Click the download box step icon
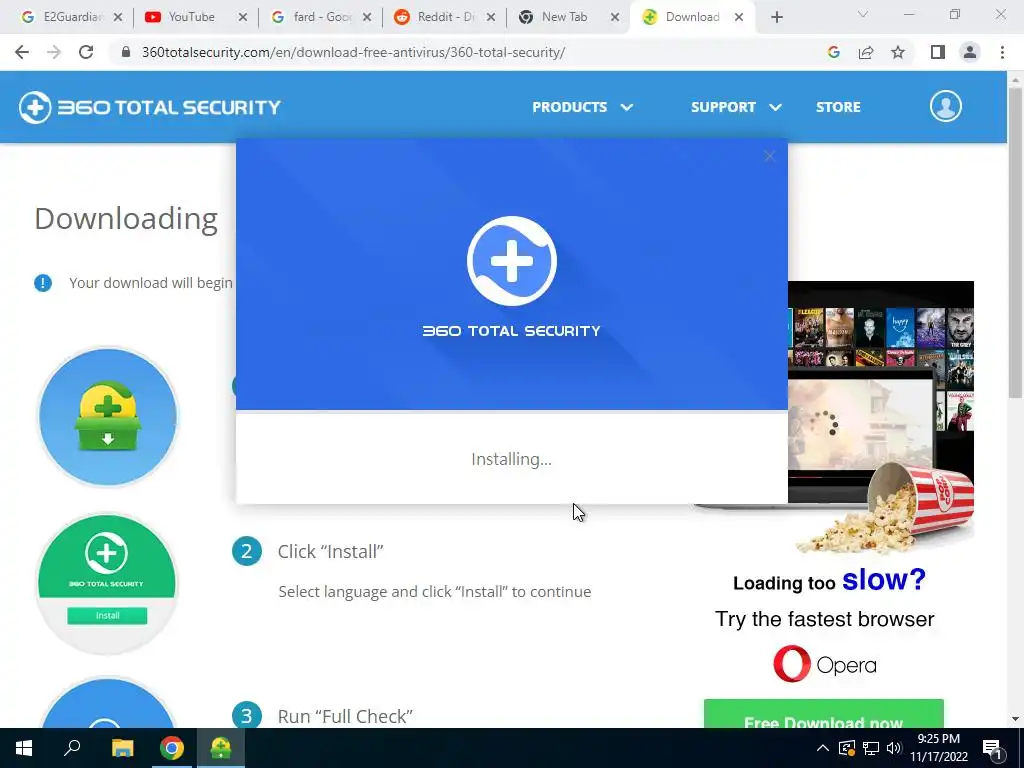The width and height of the screenshot is (1024, 768). [x=108, y=417]
